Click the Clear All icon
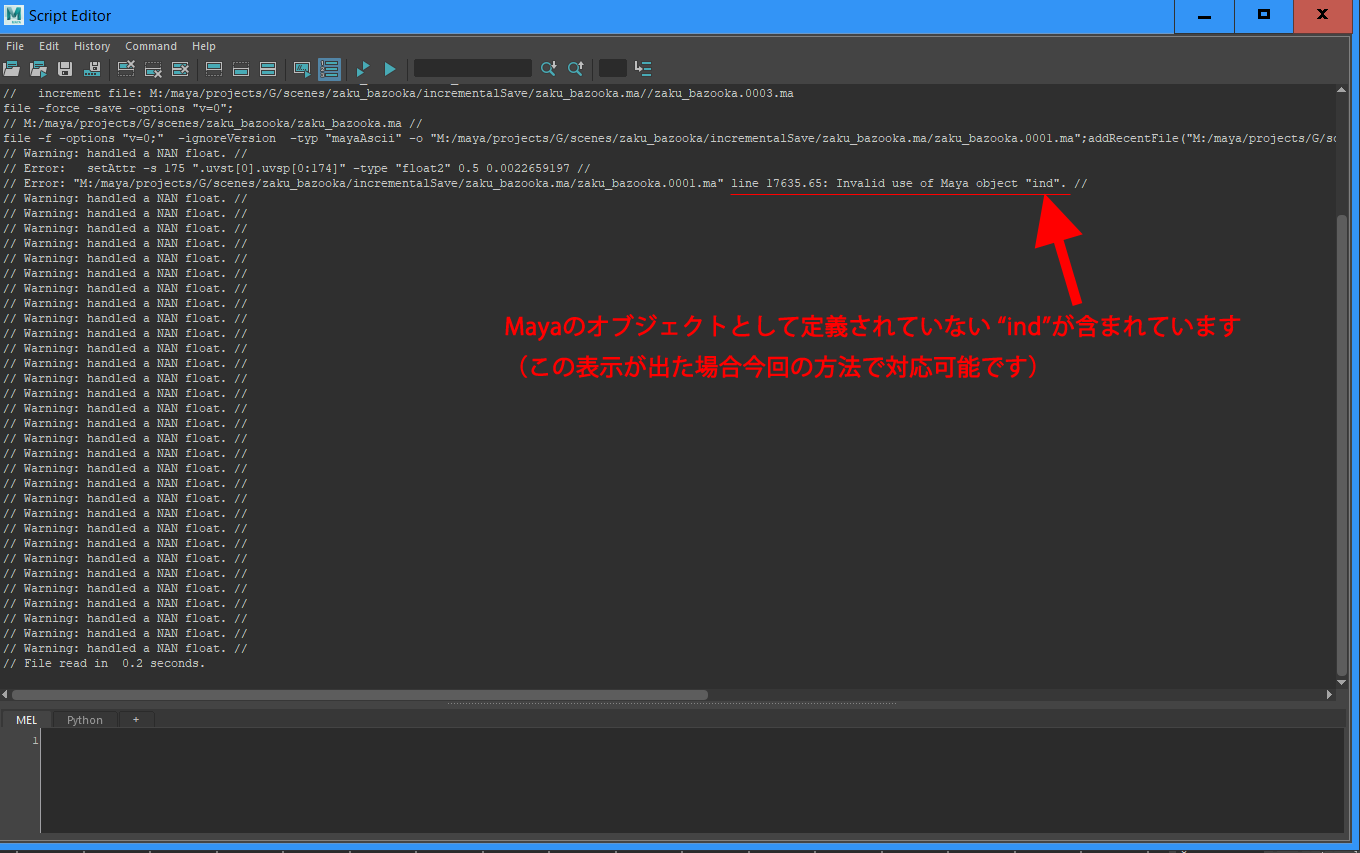Image resolution: width=1360 pixels, height=853 pixels. (180, 69)
